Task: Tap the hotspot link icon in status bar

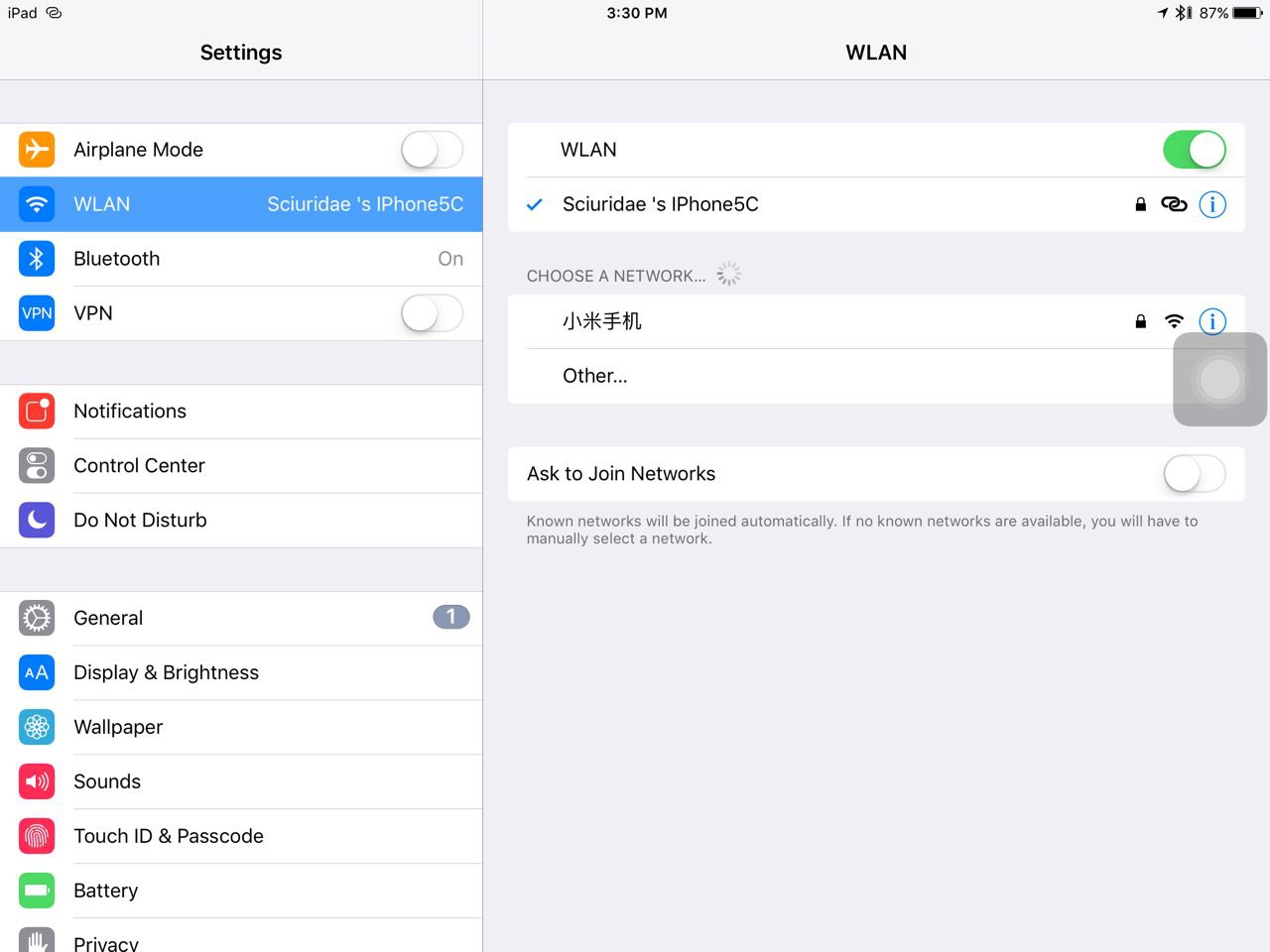Action: (x=54, y=13)
